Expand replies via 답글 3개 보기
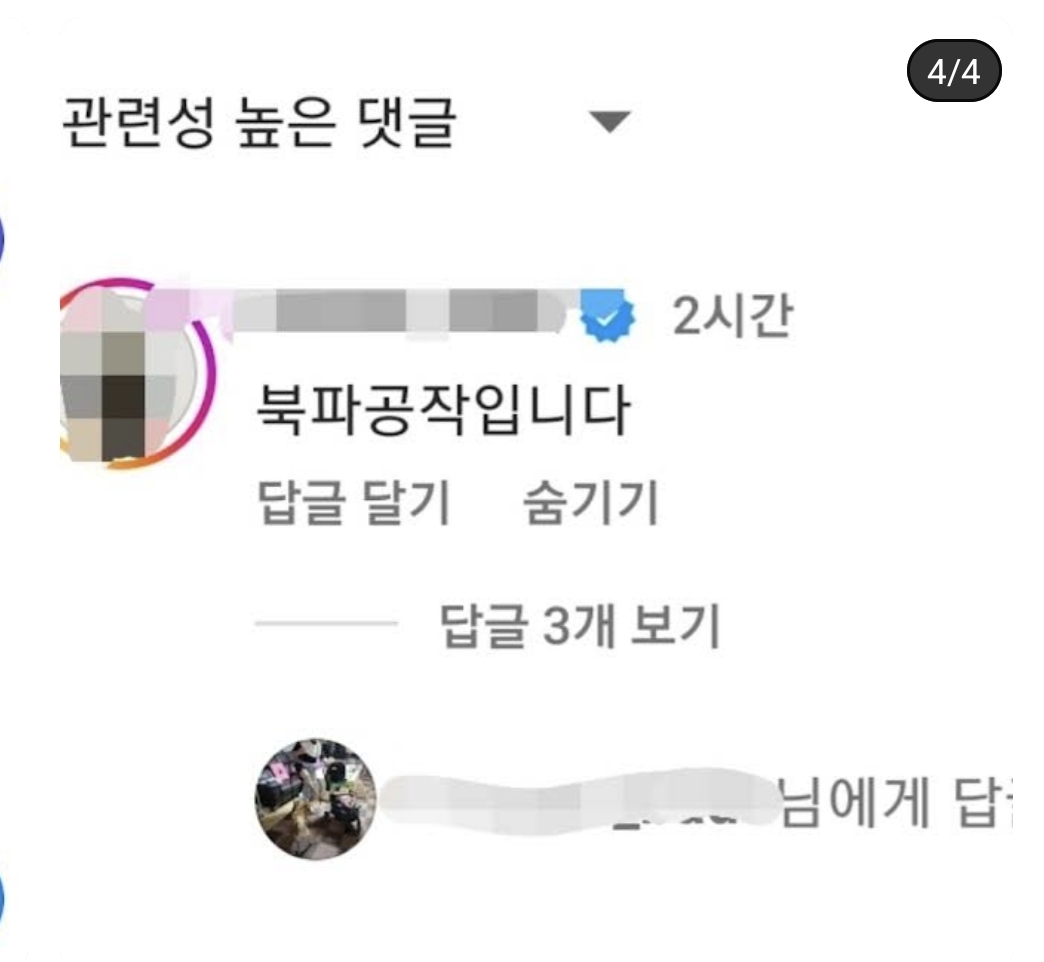 (x=580, y=625)
